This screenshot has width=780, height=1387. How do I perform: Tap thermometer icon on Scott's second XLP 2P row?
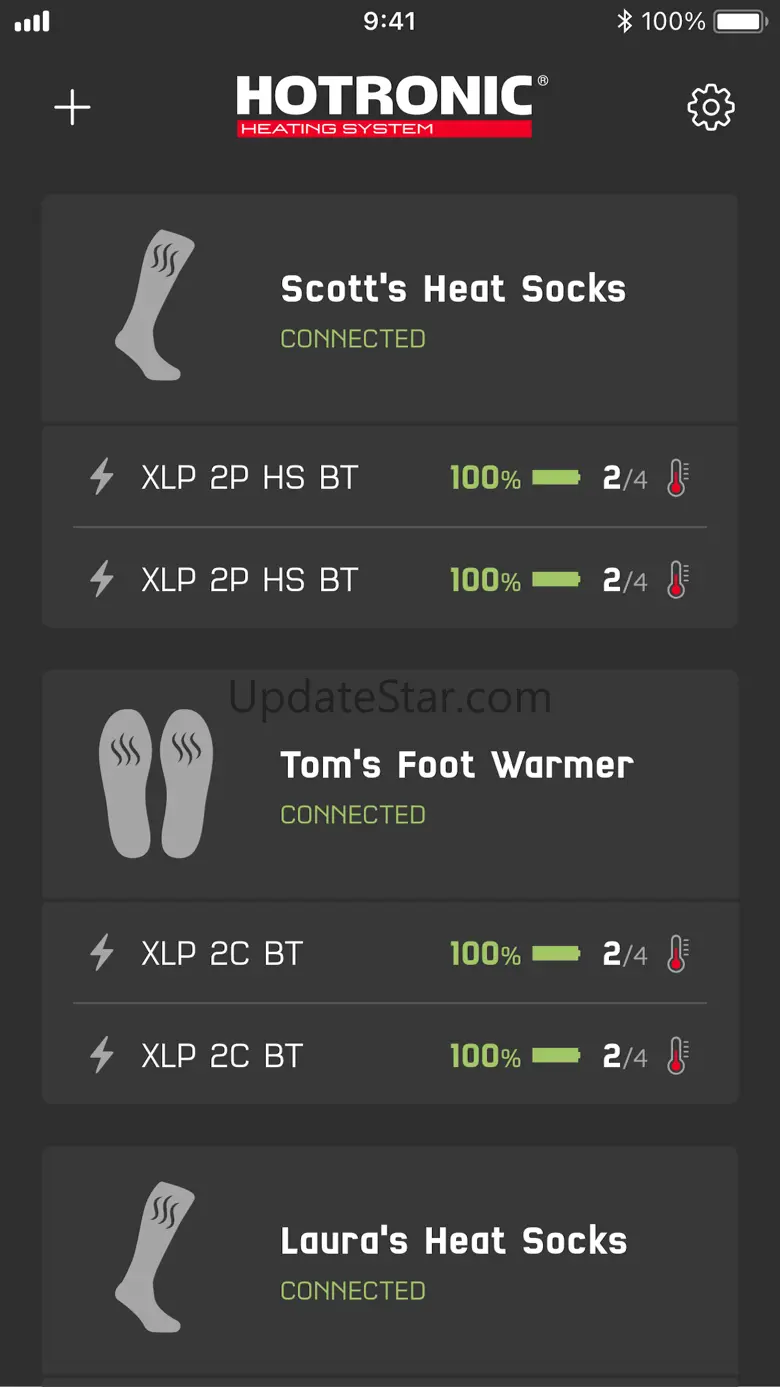tap(678, 580)
